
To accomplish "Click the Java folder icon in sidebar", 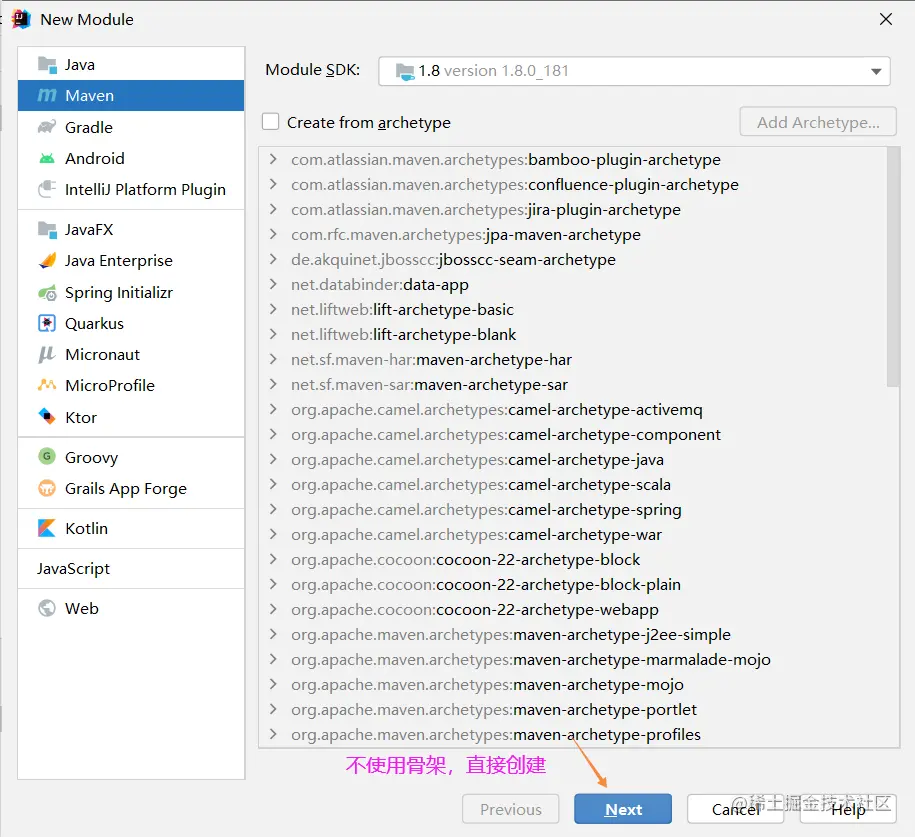I will tap(47, 64).
